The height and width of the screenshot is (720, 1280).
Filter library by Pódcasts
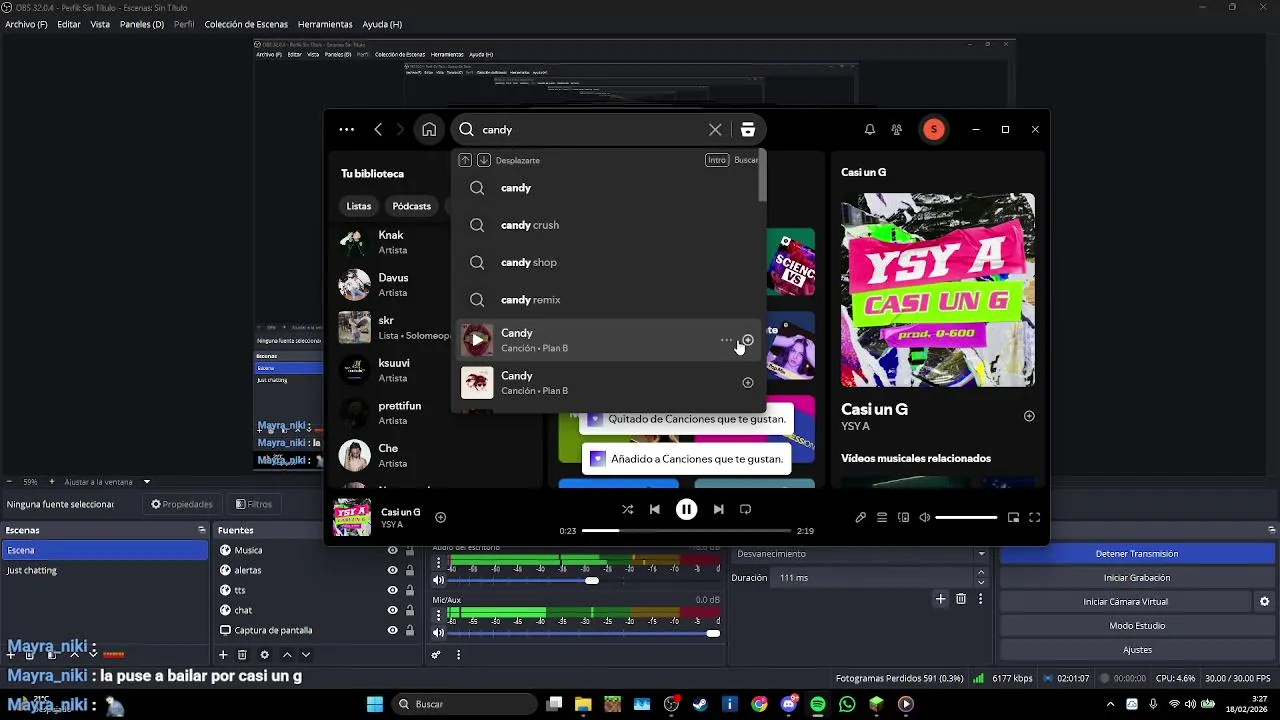(x=412, y=206)
